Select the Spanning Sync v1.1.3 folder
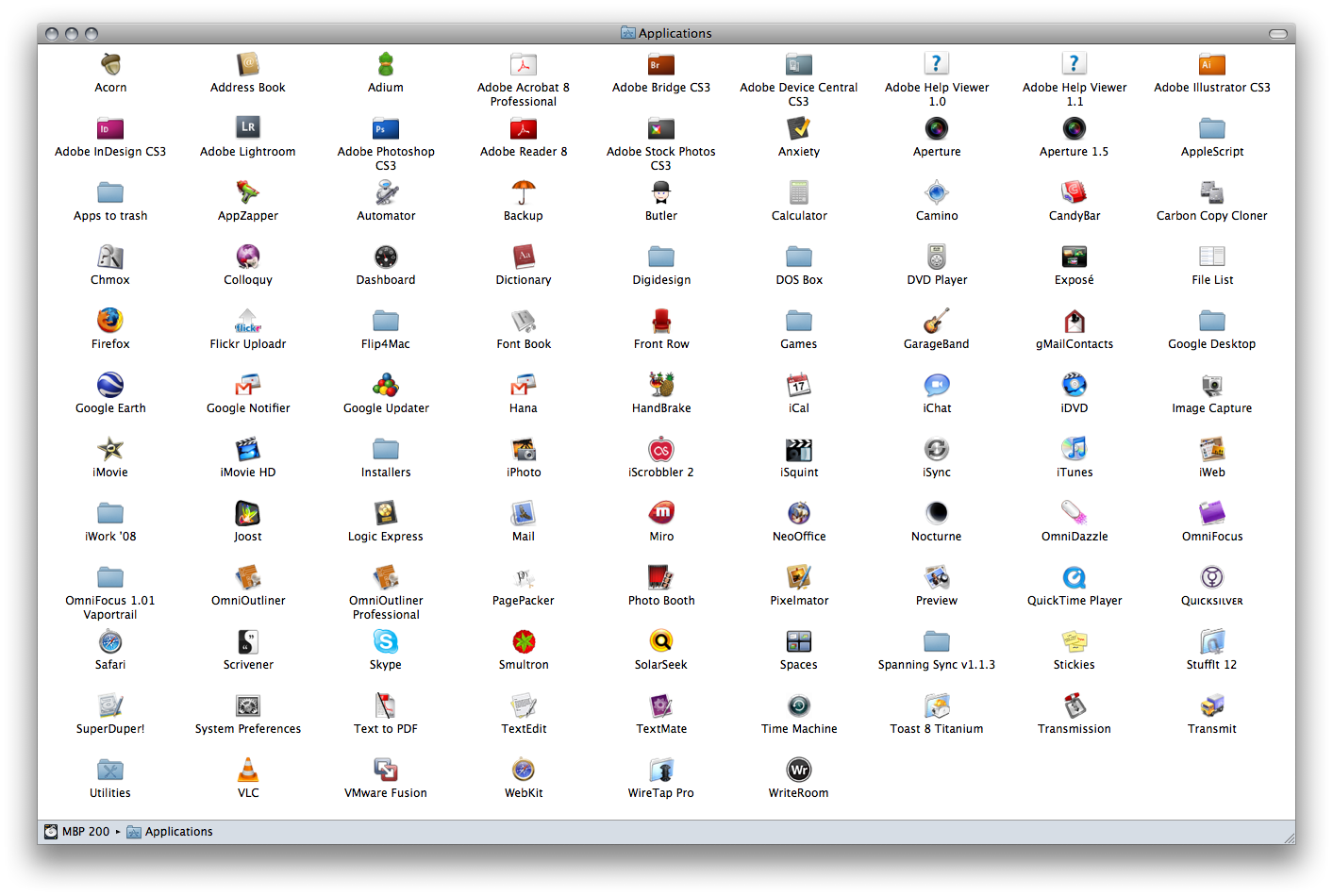Screen dimensions: 1333x896 coord(937,641)
